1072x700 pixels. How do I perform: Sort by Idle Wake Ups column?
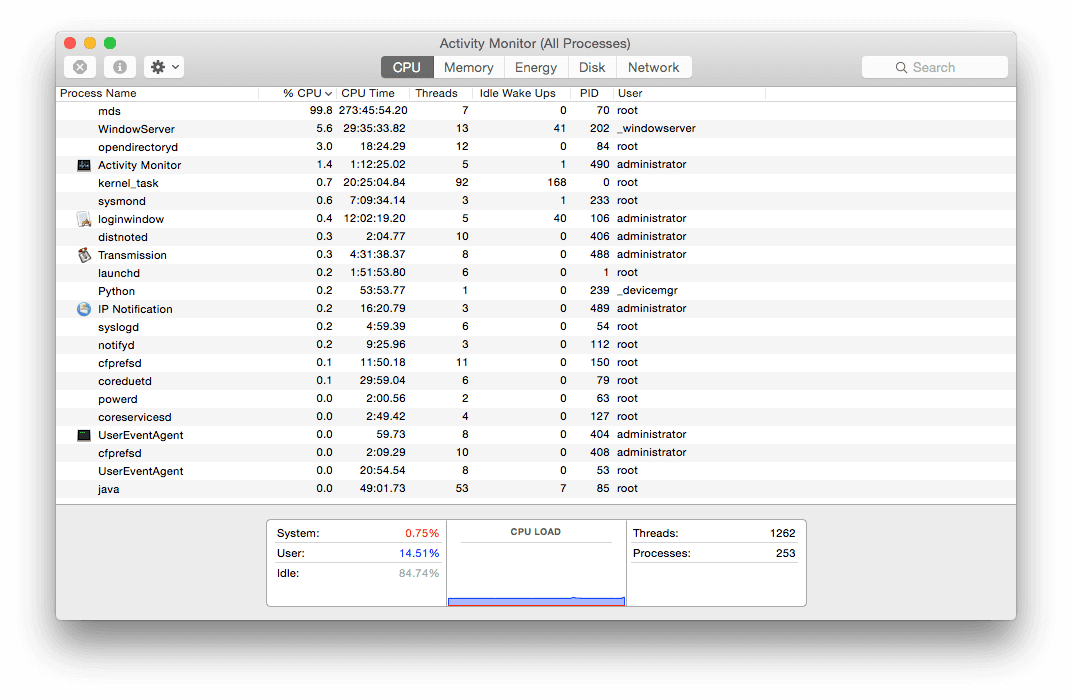pyautogui.click(x=521, y=93)
